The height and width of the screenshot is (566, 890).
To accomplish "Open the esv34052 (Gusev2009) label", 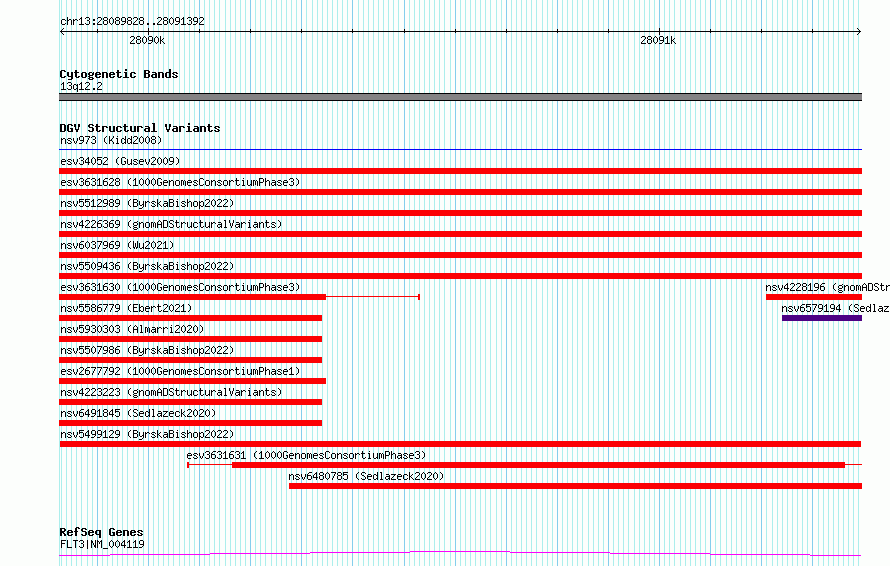I will click(120, 161).
